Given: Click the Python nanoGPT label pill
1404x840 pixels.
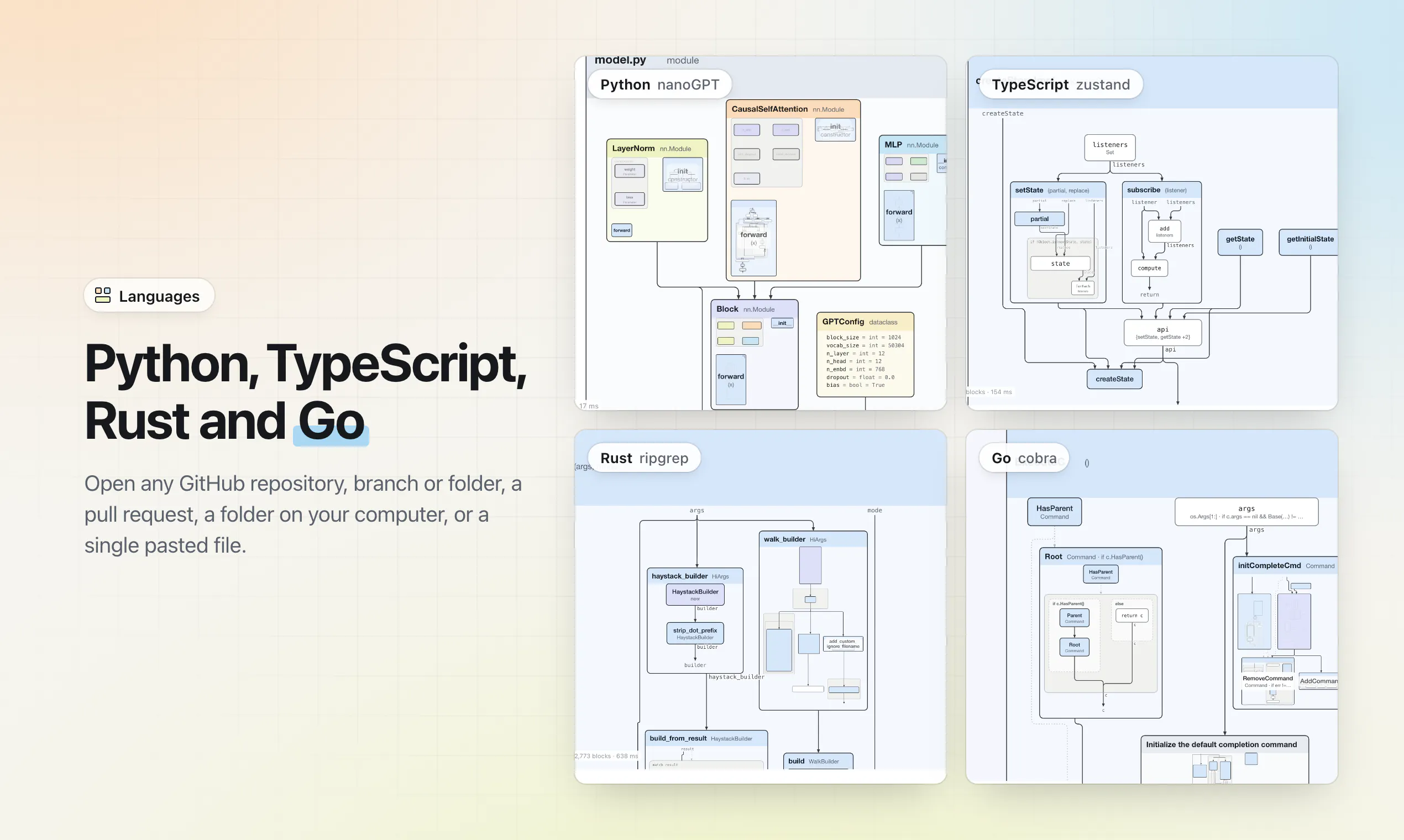Looking at the screenshot, I should point(659,85).
